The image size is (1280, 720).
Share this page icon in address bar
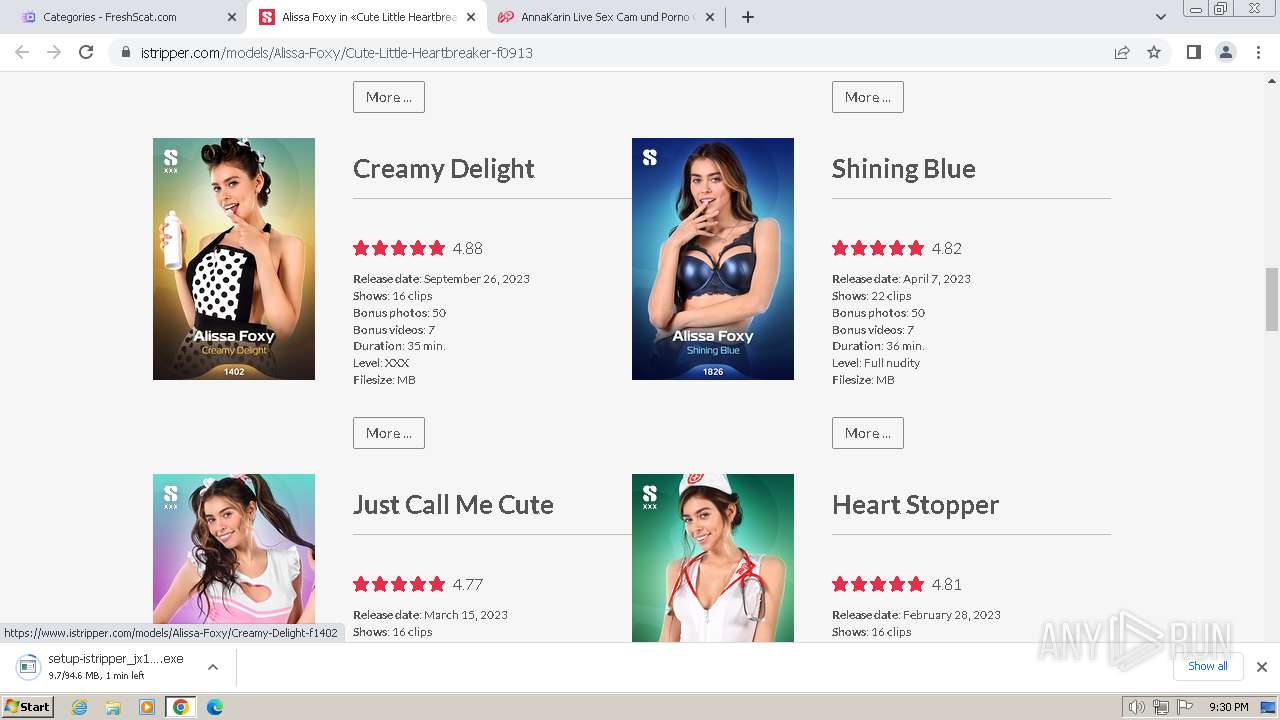tap(1122, 52)
